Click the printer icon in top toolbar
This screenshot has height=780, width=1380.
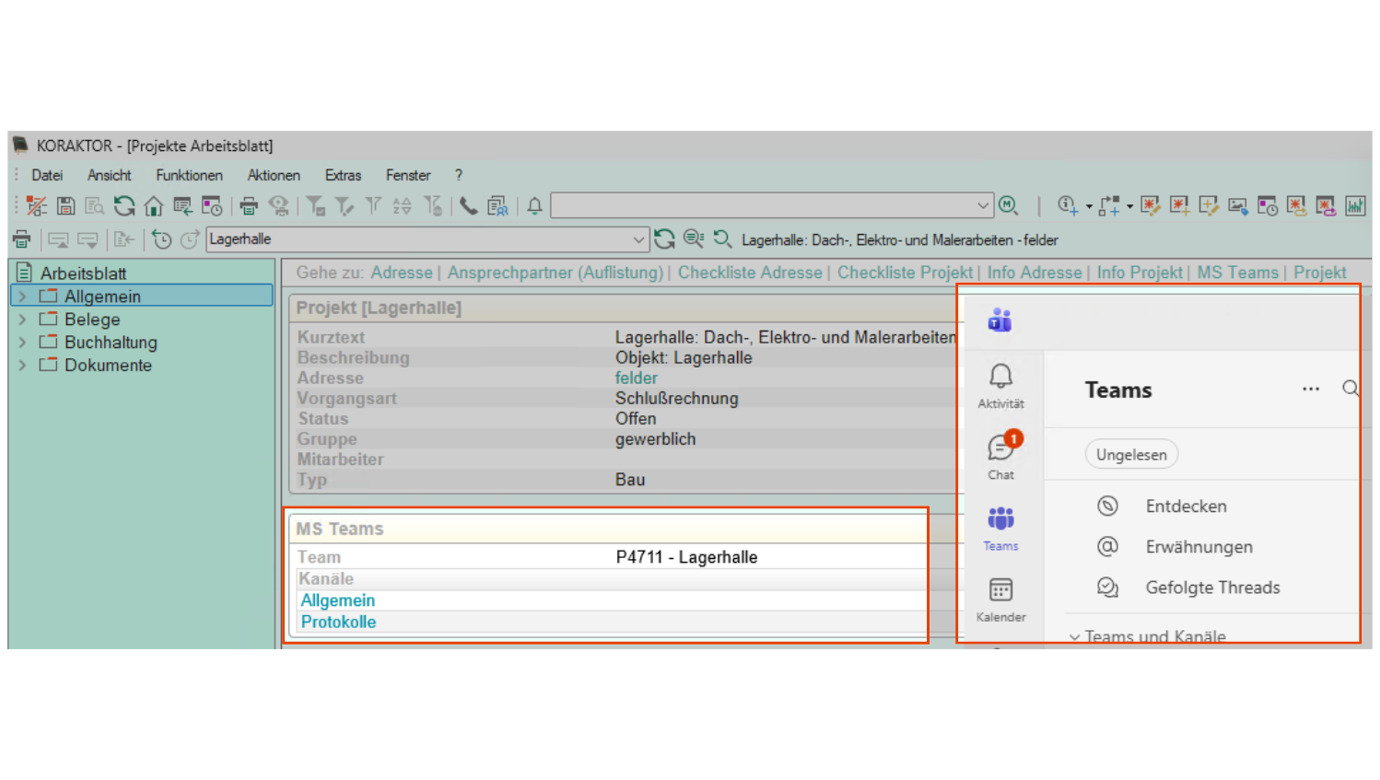(x=248, y=206)
